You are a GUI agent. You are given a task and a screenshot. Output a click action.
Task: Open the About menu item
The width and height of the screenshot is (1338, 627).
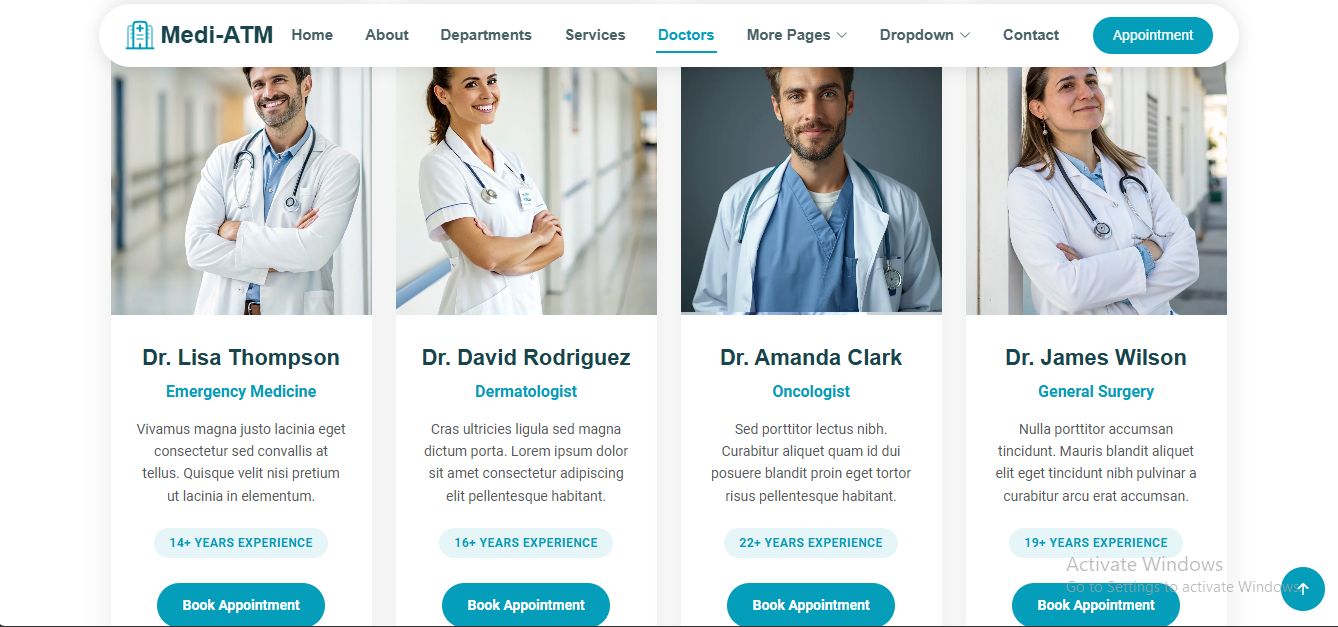pos(387,35)
